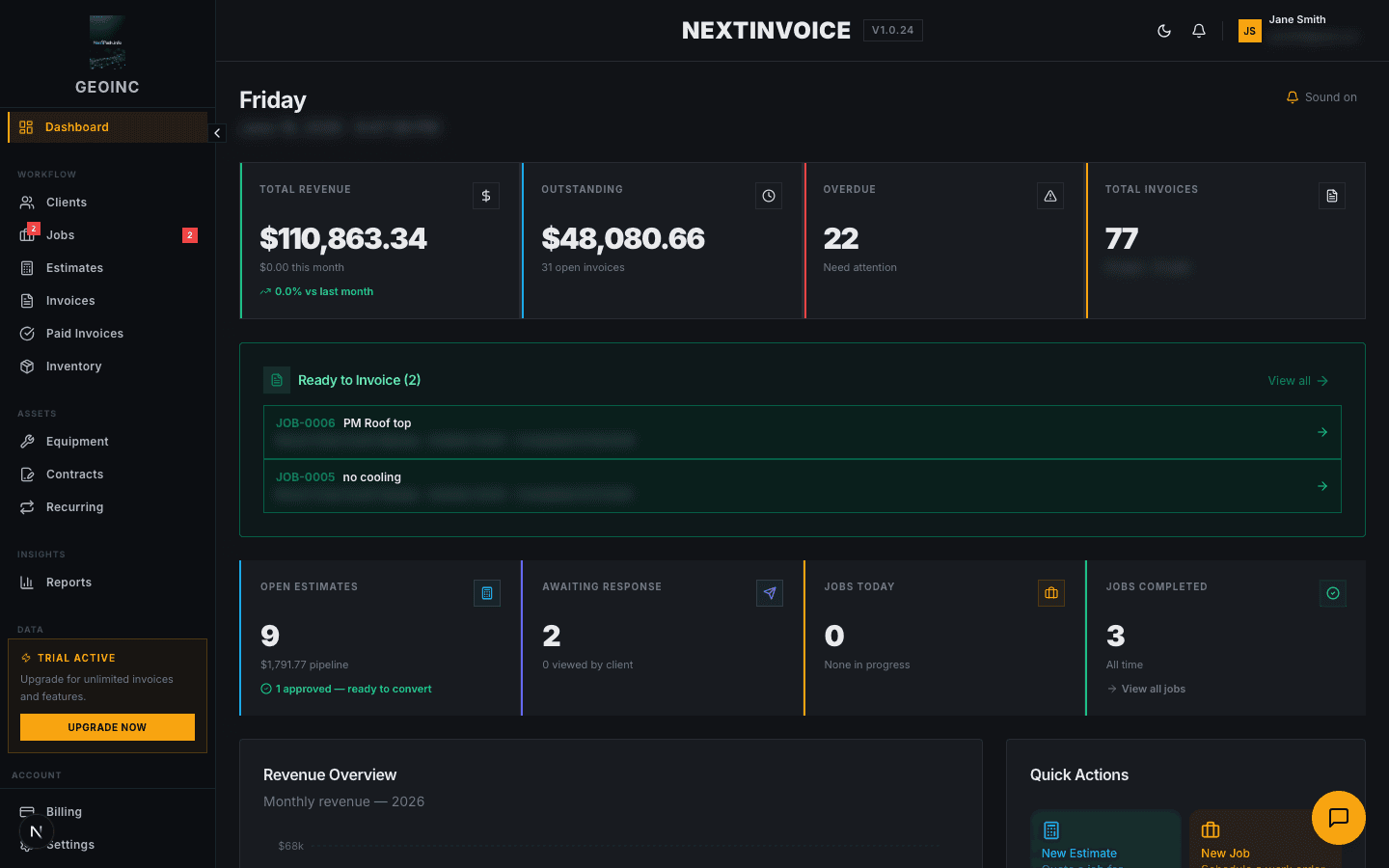Click arrow on JOB-0006 row
This screenshot has width=1389, height=868.
point(1322,432)
